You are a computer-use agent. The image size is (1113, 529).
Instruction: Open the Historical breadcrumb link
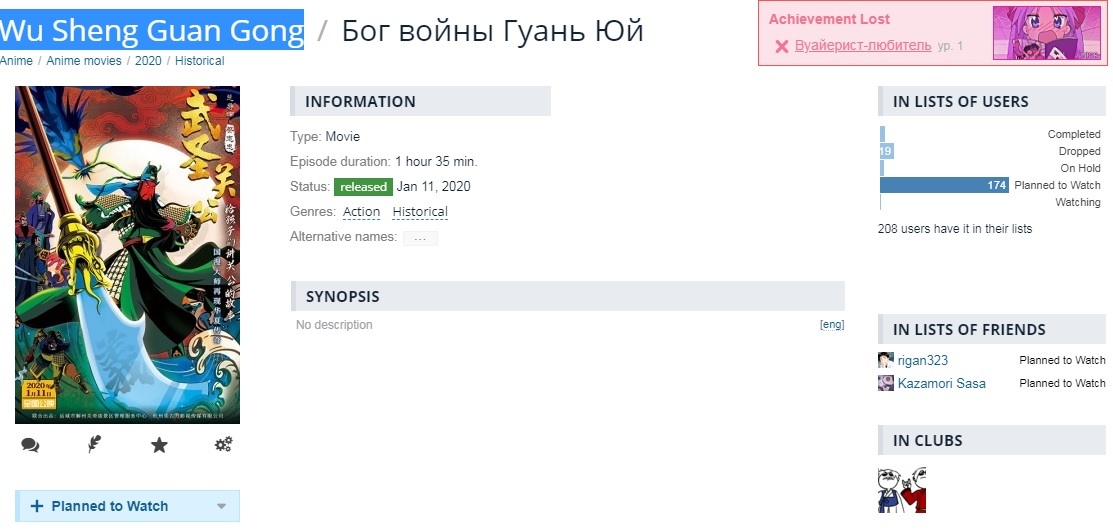tap(199, 61)
